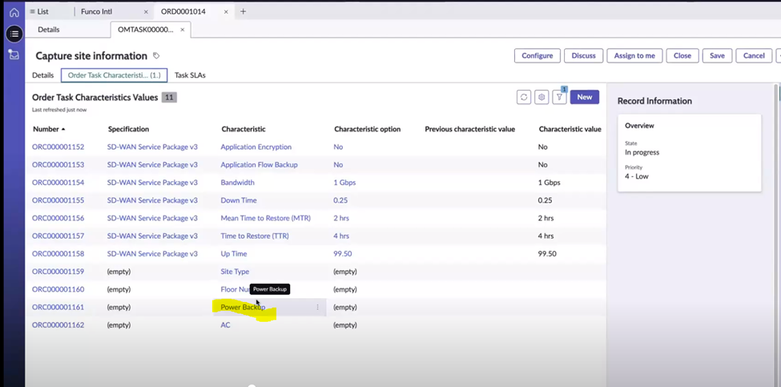Open the Down Time characteristic
The height and width of the screenshot is (387, 781).
point(239,200)
